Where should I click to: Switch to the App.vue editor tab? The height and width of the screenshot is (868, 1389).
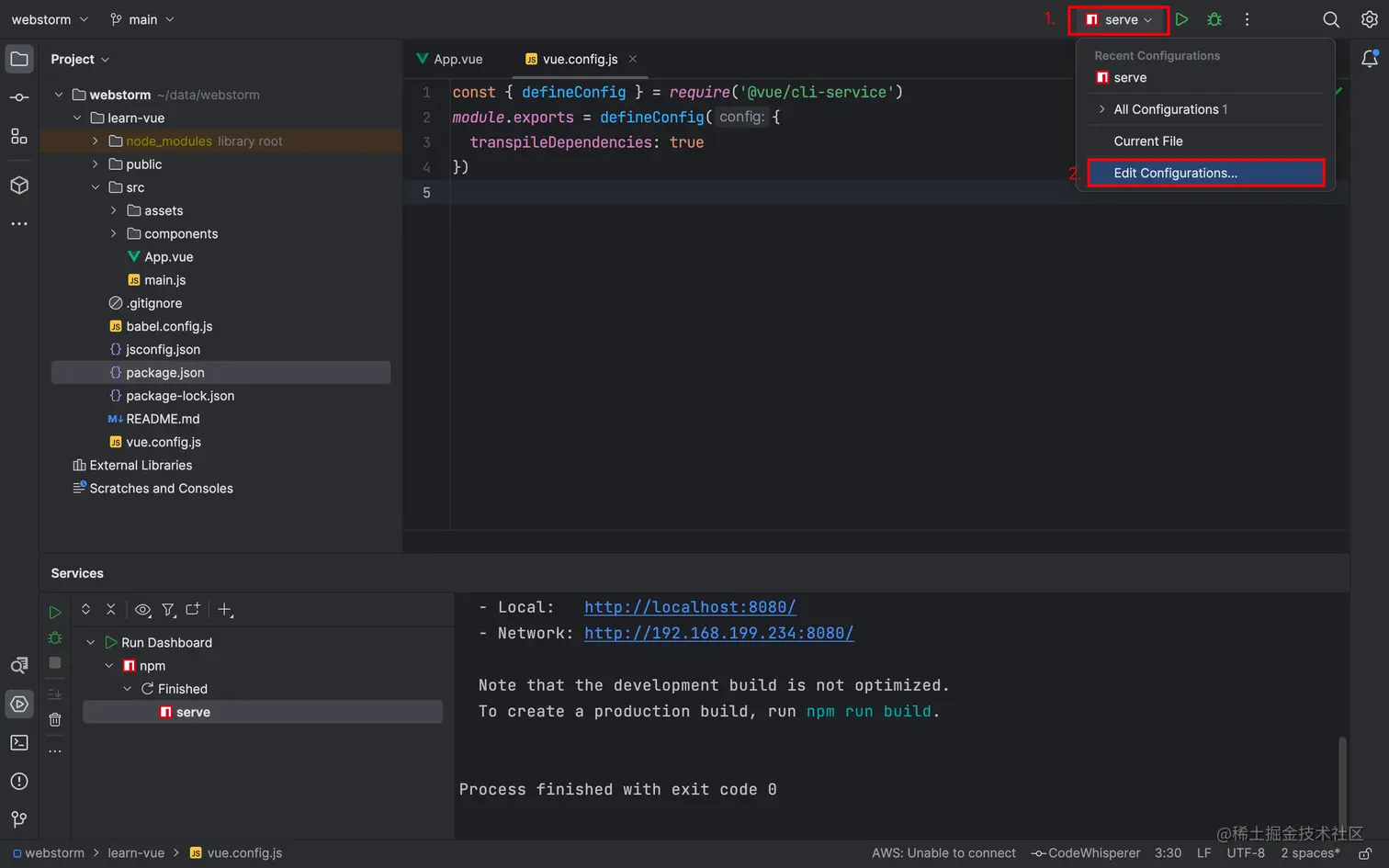(x=449, y=59)
